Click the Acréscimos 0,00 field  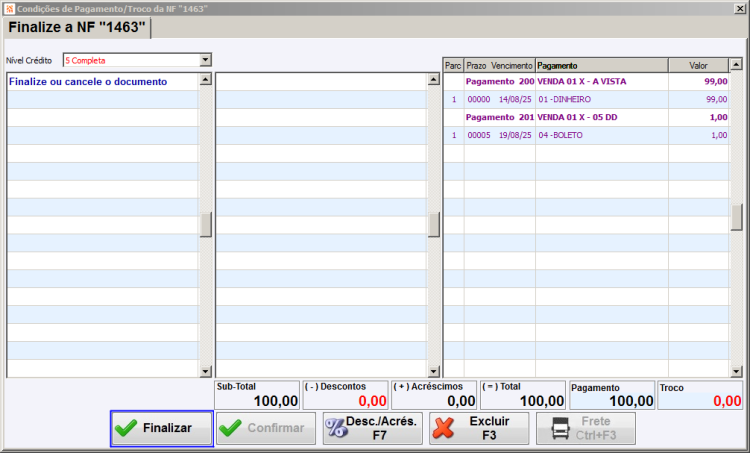click(x=434, y=395)
